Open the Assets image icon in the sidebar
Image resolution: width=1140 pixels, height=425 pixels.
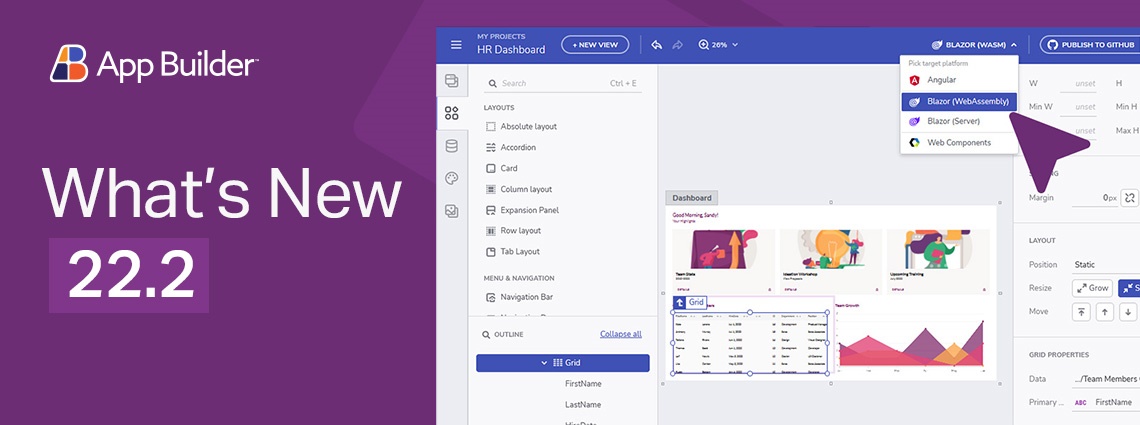click(452, 211)
